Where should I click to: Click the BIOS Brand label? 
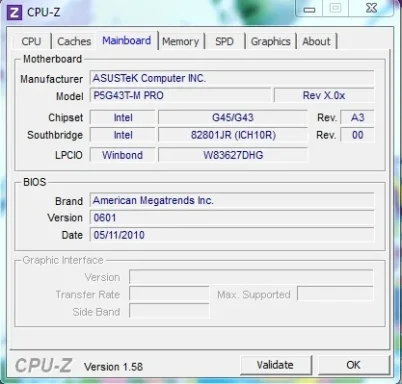click(69, 201)
